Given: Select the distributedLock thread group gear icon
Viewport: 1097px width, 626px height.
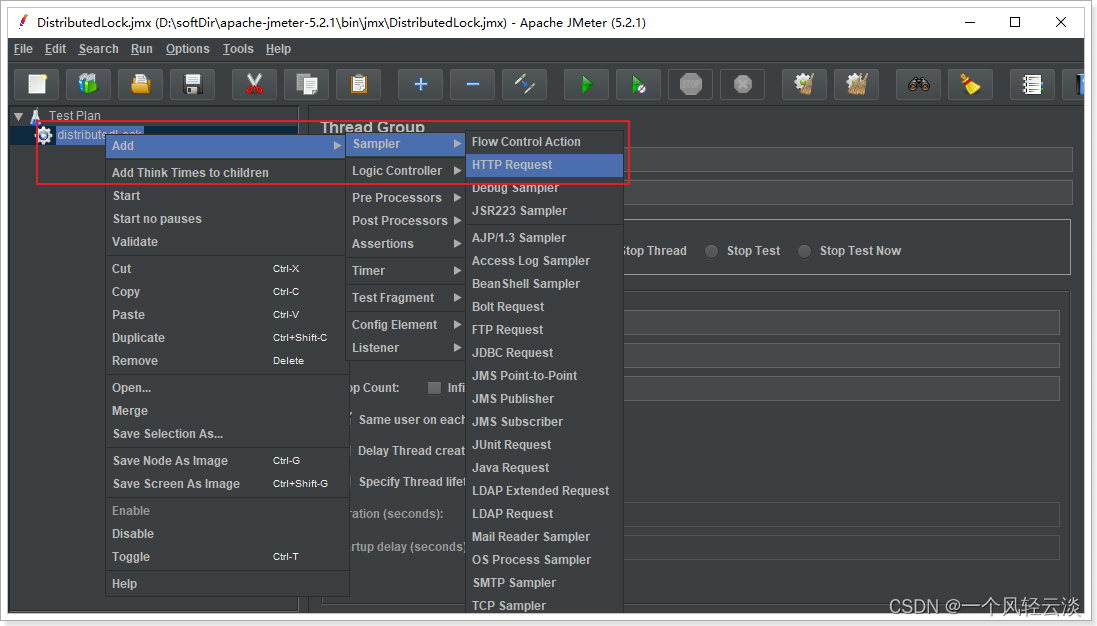Looking at the screenshot, I should coord(44,135).
